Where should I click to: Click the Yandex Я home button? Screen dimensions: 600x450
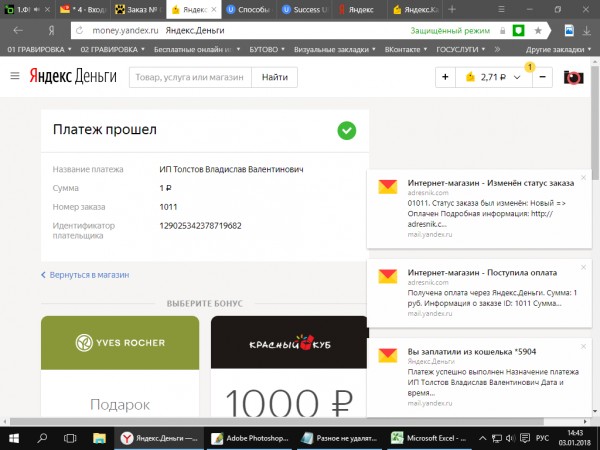pos(51,31)
